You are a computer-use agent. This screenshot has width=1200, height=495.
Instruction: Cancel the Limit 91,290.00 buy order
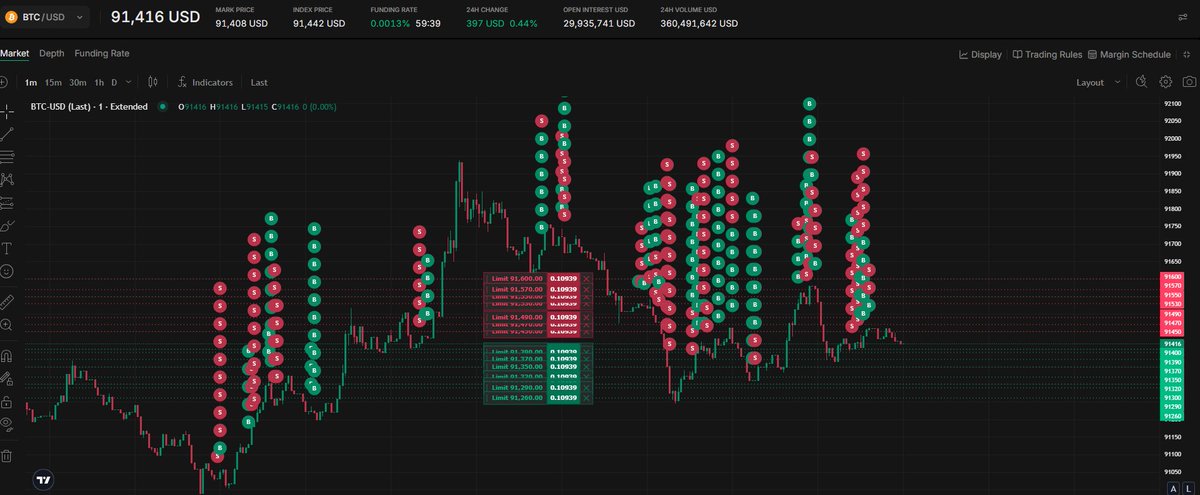[587, 387]
